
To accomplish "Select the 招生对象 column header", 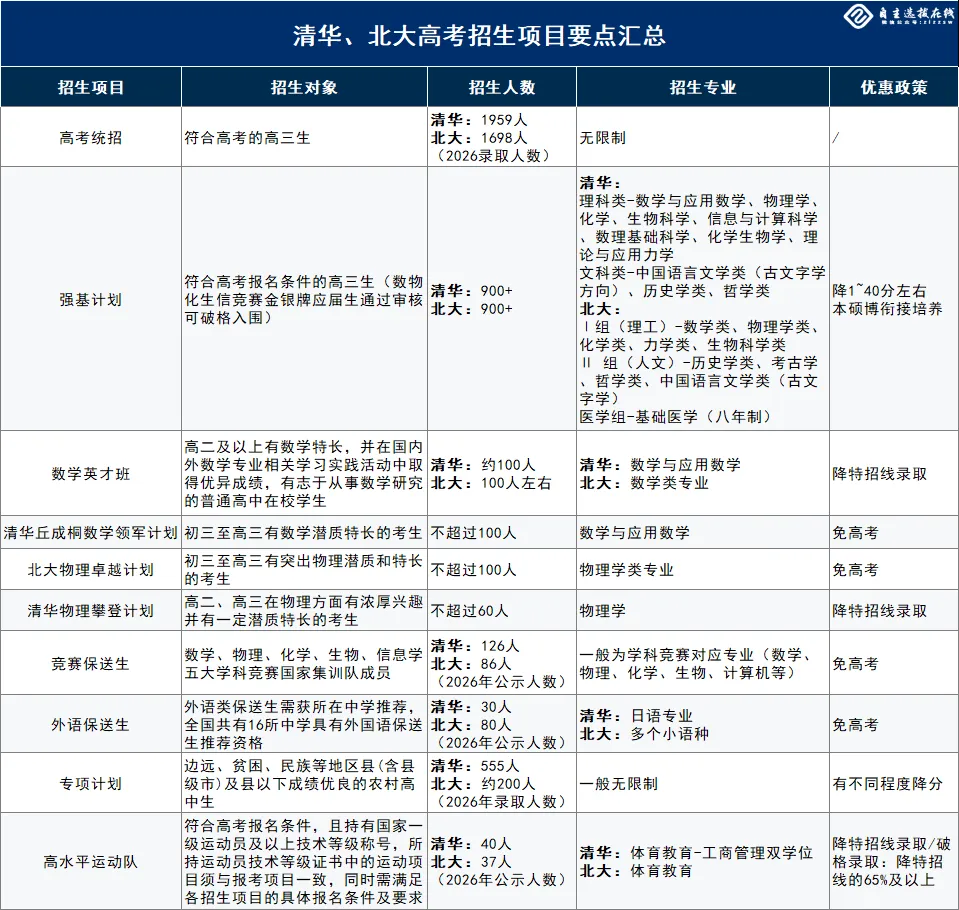I will pyautogui.click(x=305, y=87).
